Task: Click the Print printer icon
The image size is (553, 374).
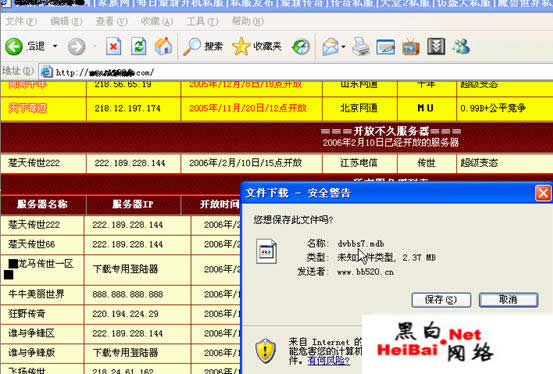Action: pos(361,47)
